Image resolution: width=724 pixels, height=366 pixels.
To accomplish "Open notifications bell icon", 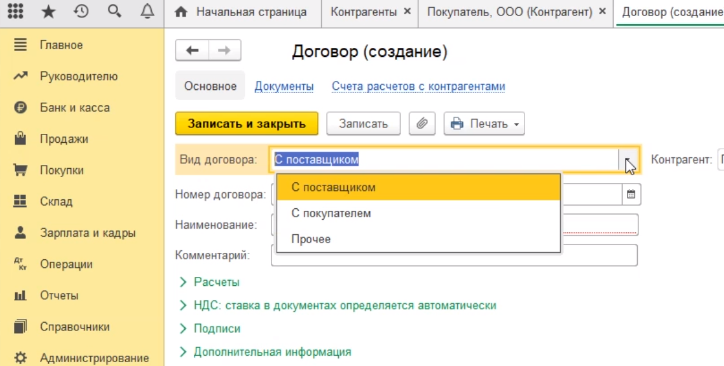I will (x=147, y=11).
